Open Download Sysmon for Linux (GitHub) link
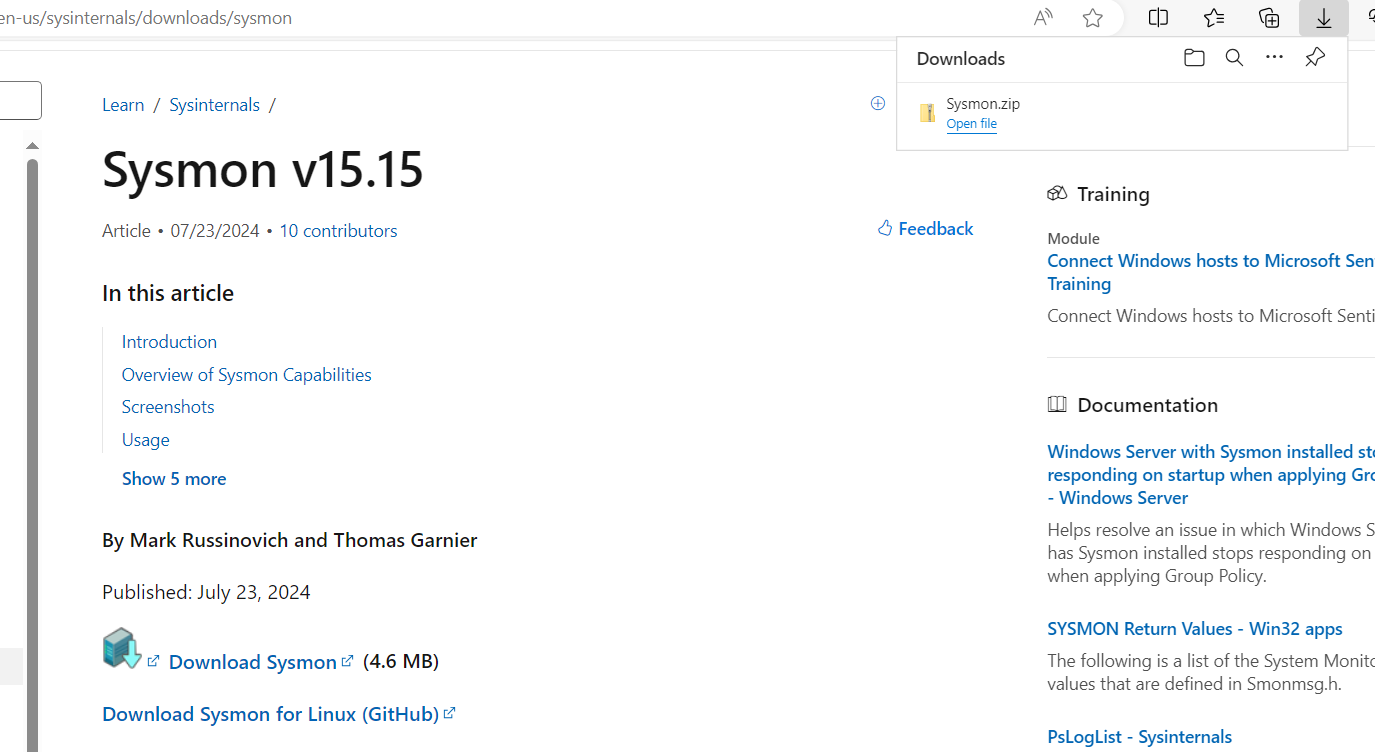The width and height of the screenshot is (1375, 752). [x=270, y=714]
